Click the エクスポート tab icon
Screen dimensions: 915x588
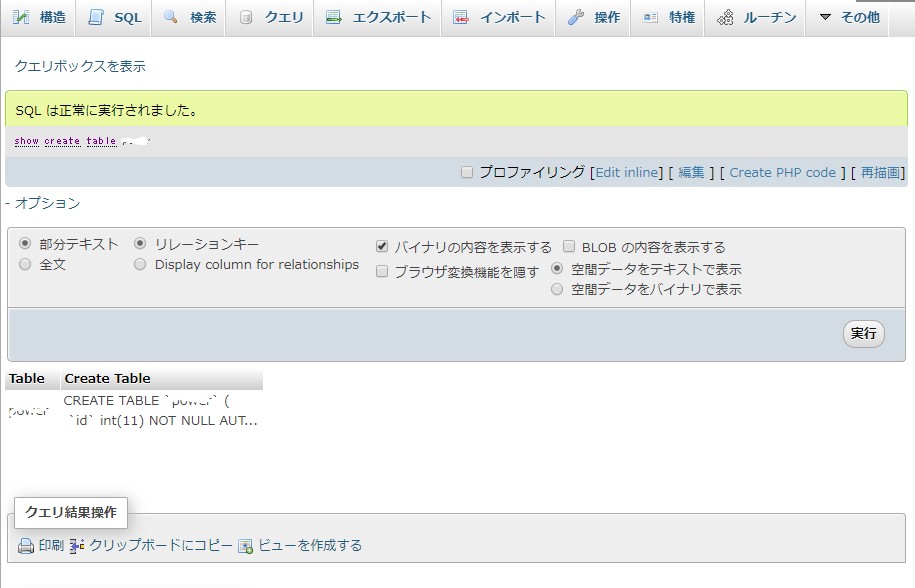334,18
